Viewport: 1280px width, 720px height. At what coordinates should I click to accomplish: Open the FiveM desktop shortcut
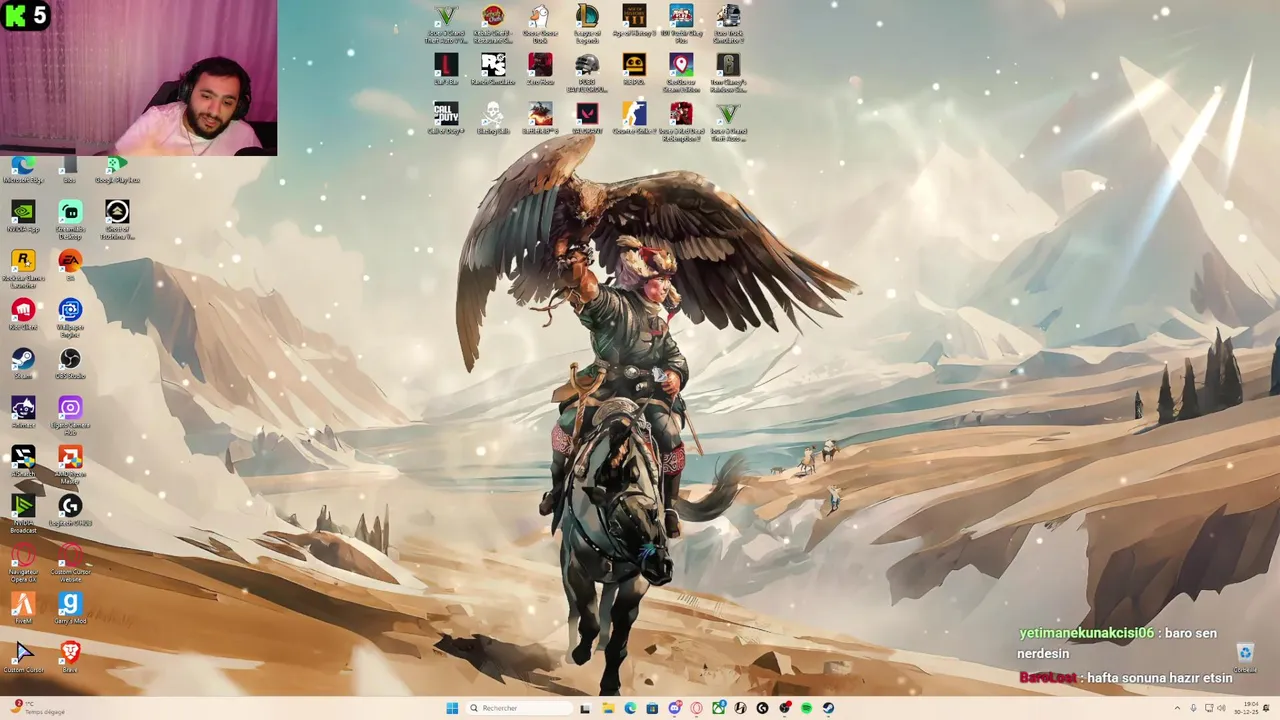pyautogui.click(x=23, y=609)
